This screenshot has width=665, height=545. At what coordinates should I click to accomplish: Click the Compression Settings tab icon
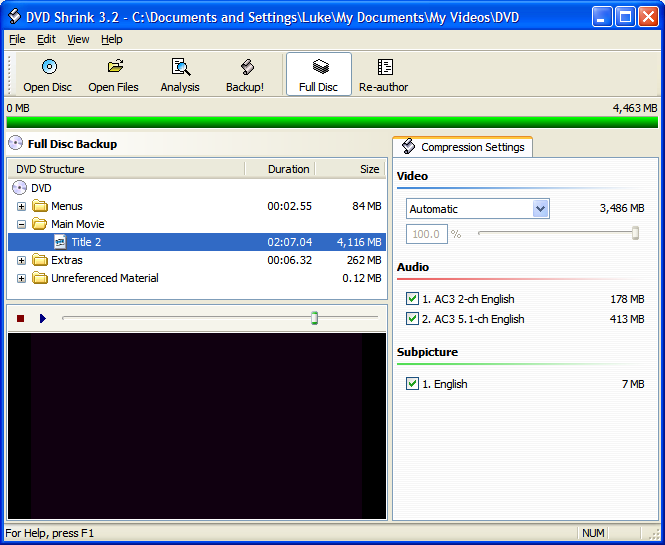point(408,146)
